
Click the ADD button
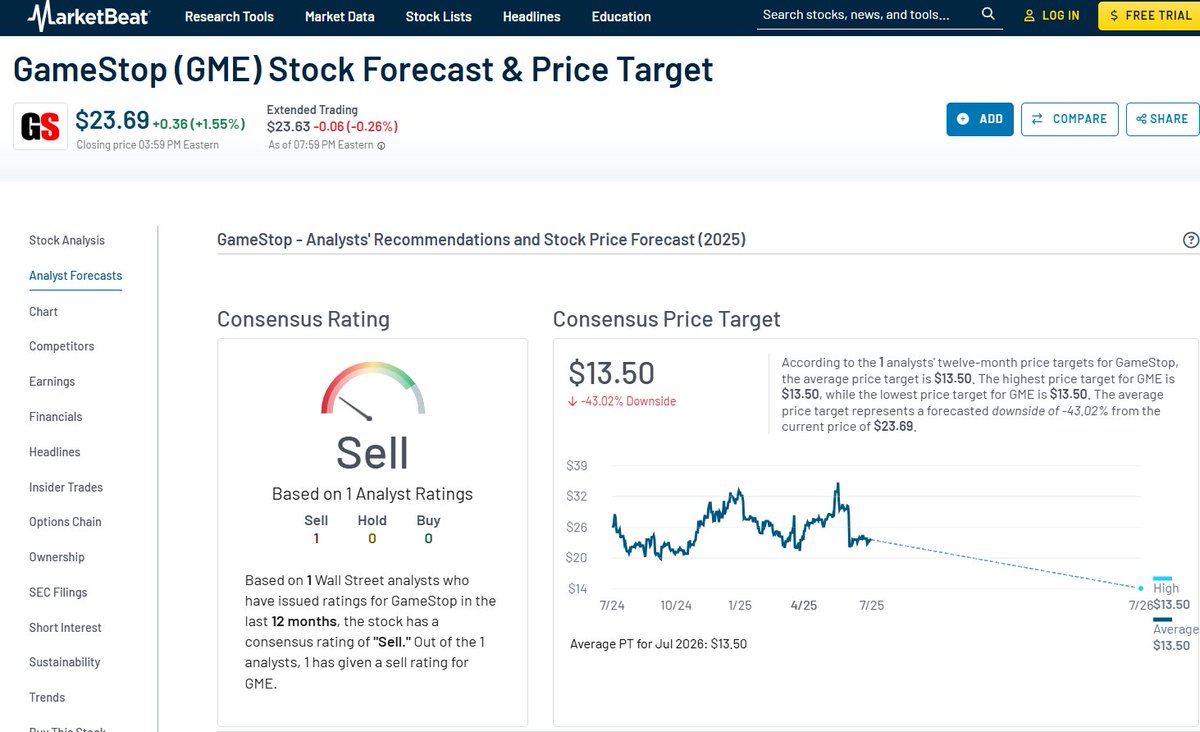coord(980,119)
